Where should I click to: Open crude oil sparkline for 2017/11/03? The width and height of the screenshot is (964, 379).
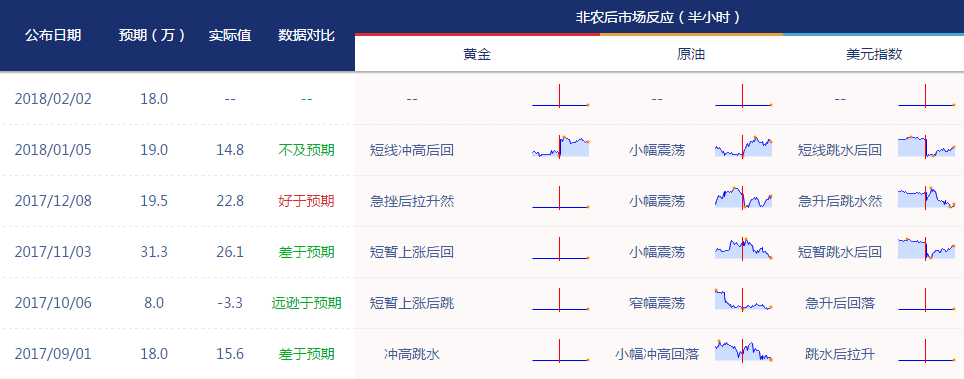pos(743,250)
